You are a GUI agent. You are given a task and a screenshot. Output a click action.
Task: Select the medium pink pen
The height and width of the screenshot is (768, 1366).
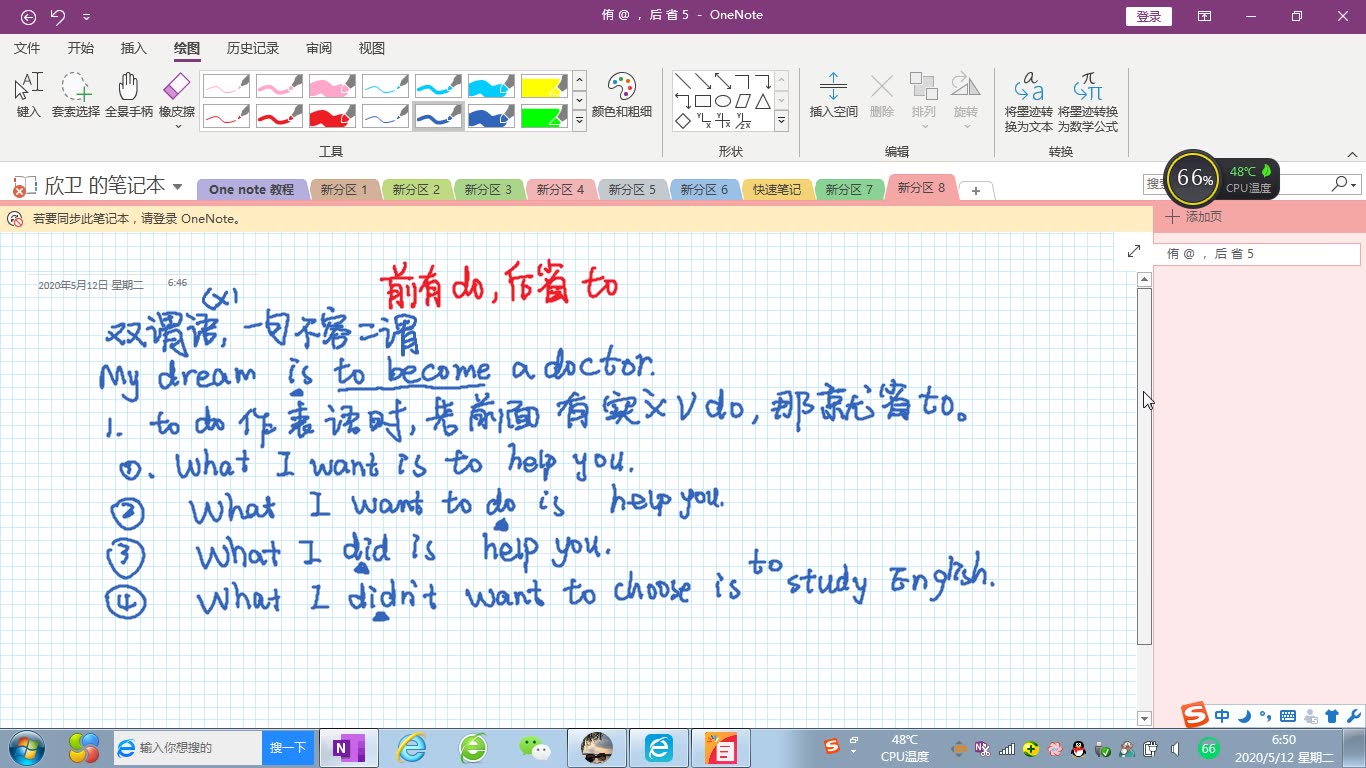point(279,85)
